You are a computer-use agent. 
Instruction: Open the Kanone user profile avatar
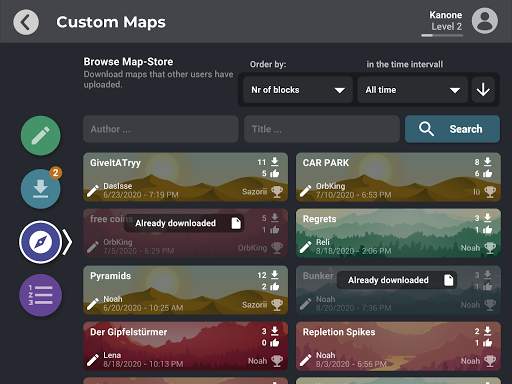coord(485,21)
